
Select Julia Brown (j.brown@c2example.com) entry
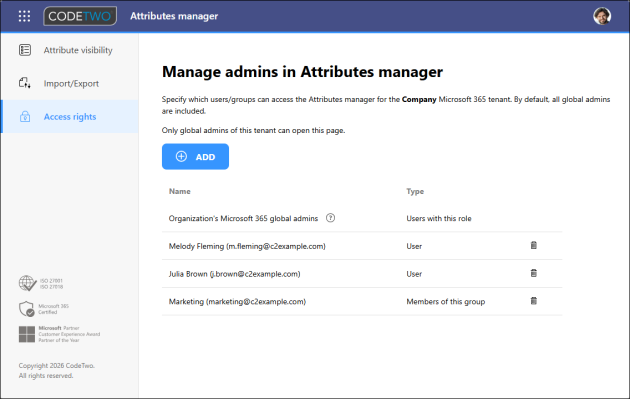coord(234,274)
